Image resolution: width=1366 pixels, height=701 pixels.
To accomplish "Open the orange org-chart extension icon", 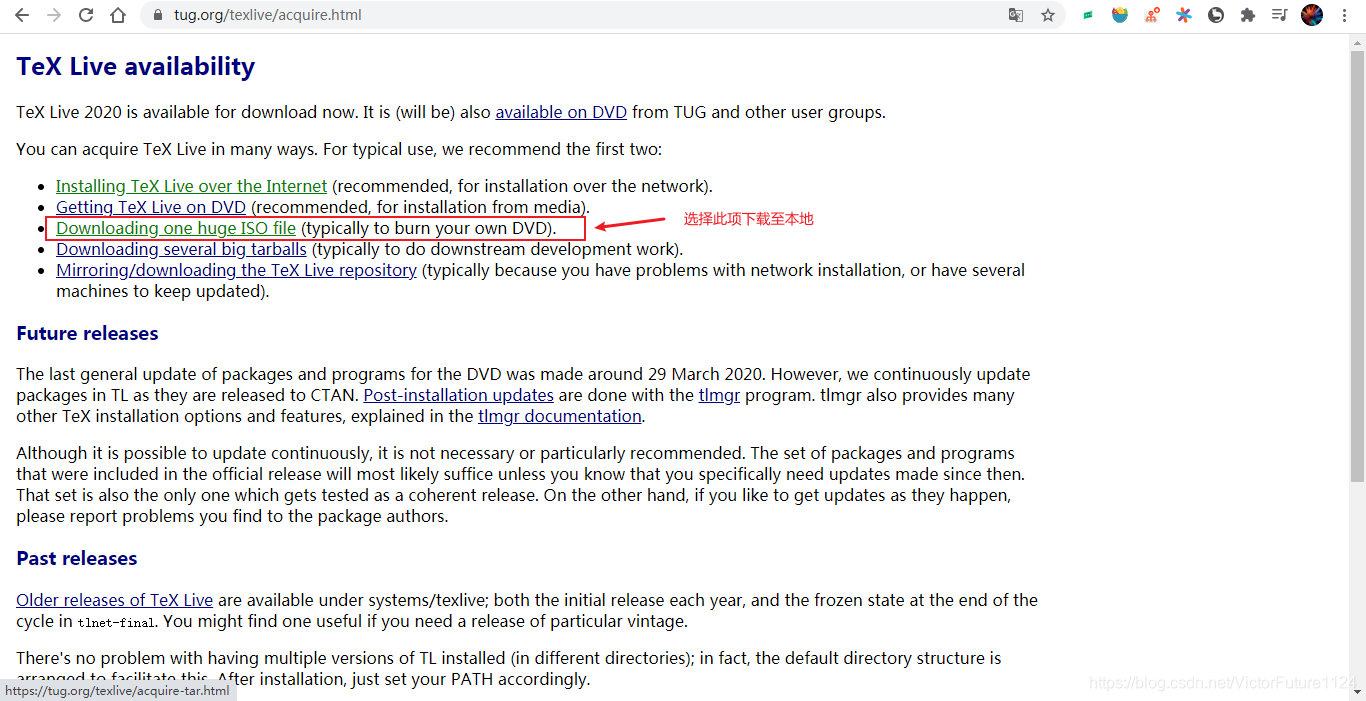I will pos(1152,15).
